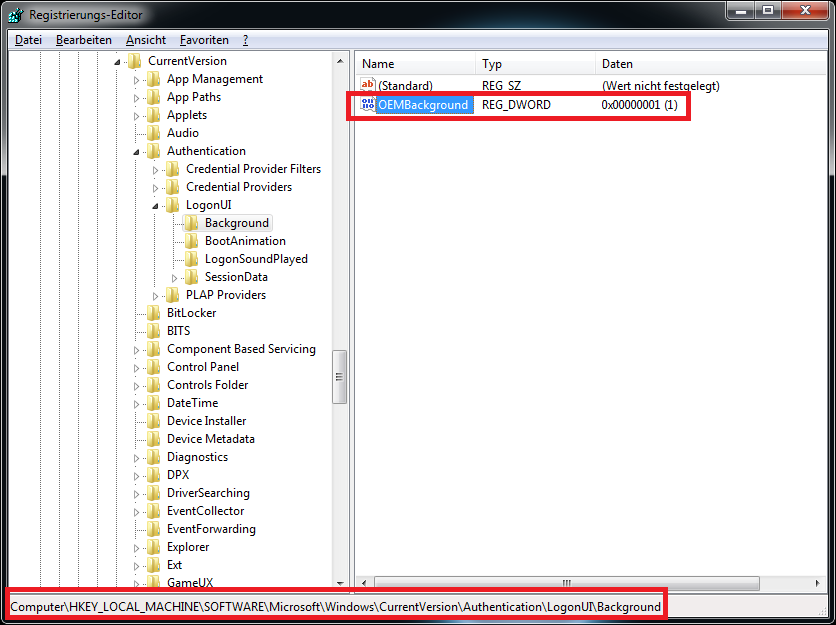This screenshot has height=625, width=836.
Task: Click the LogonSoundPlayed folder icon
Action: tap(191, 259)
